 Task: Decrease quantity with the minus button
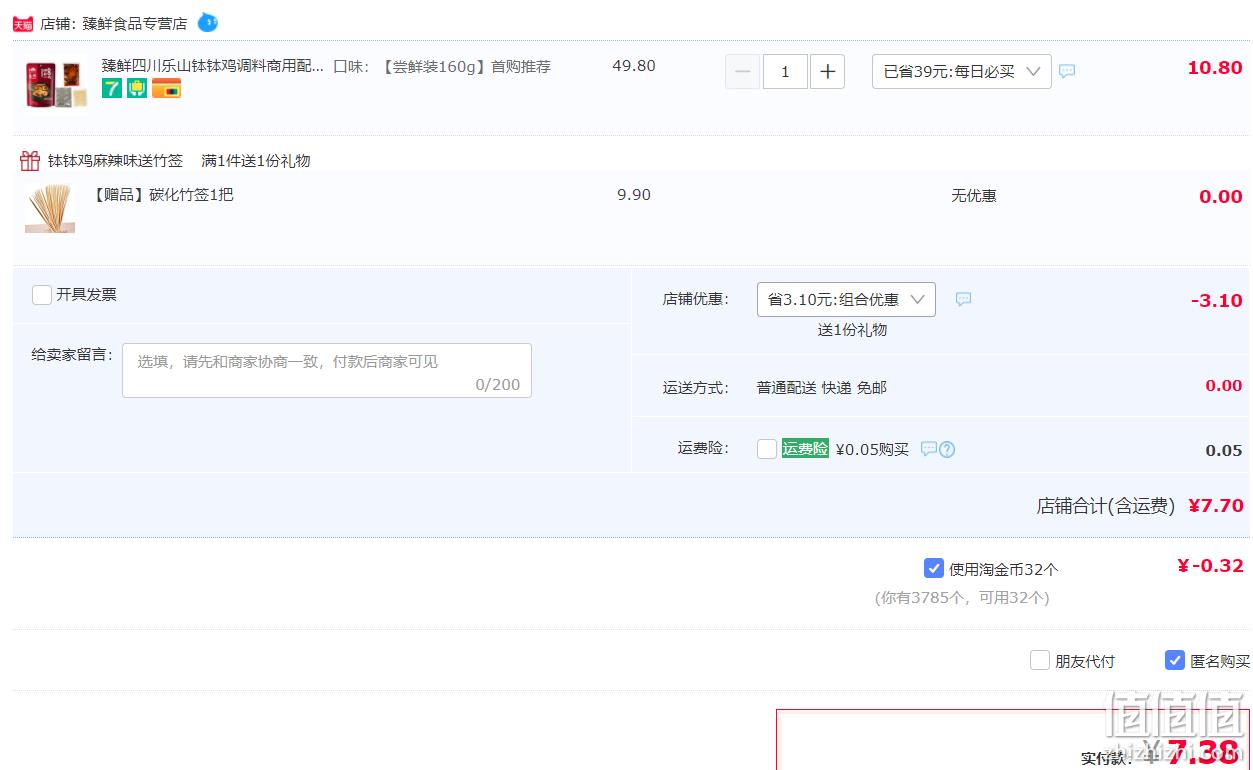click(742, 72)
